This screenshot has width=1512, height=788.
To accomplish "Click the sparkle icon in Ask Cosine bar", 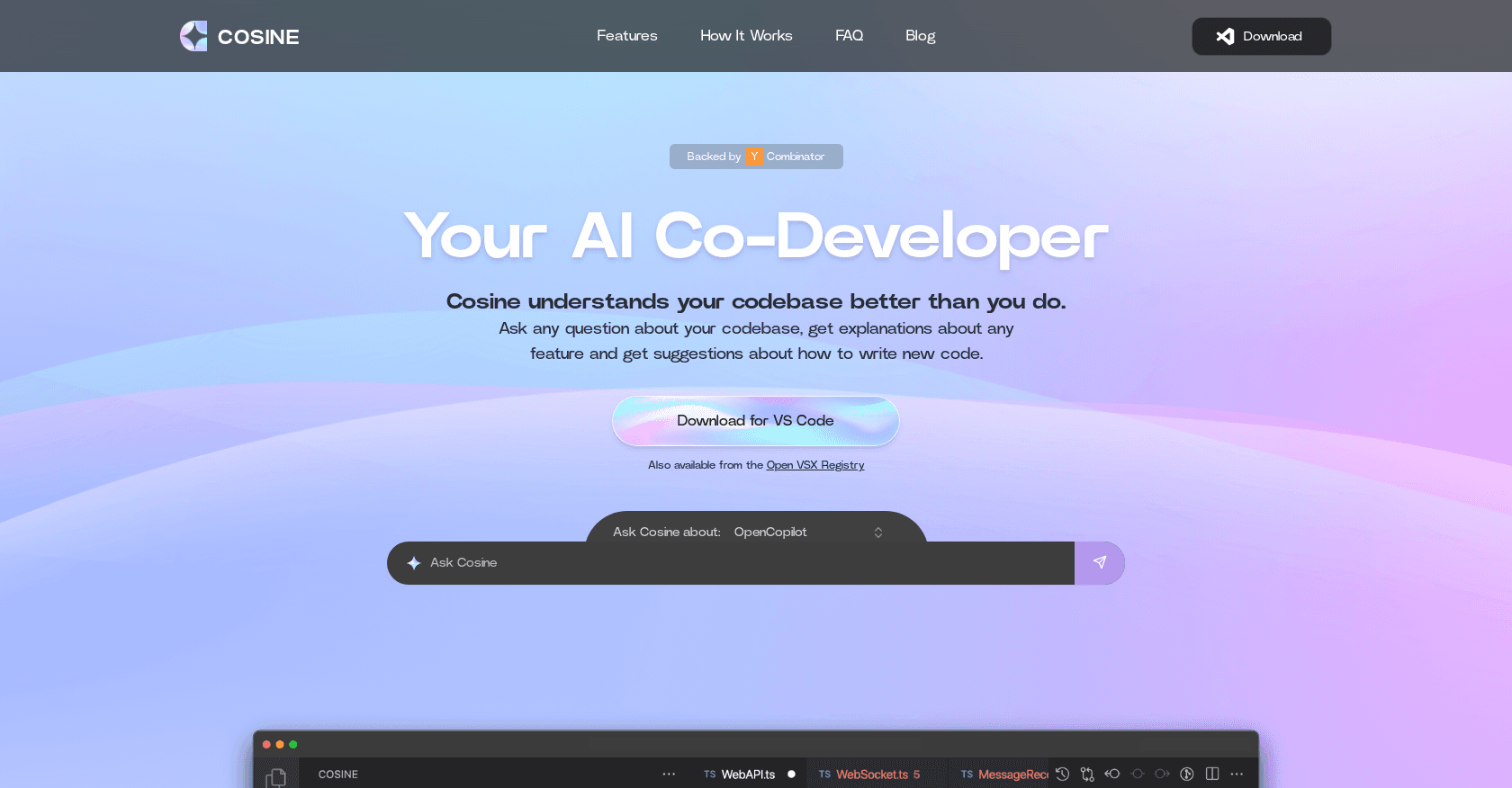I will 414,563.
